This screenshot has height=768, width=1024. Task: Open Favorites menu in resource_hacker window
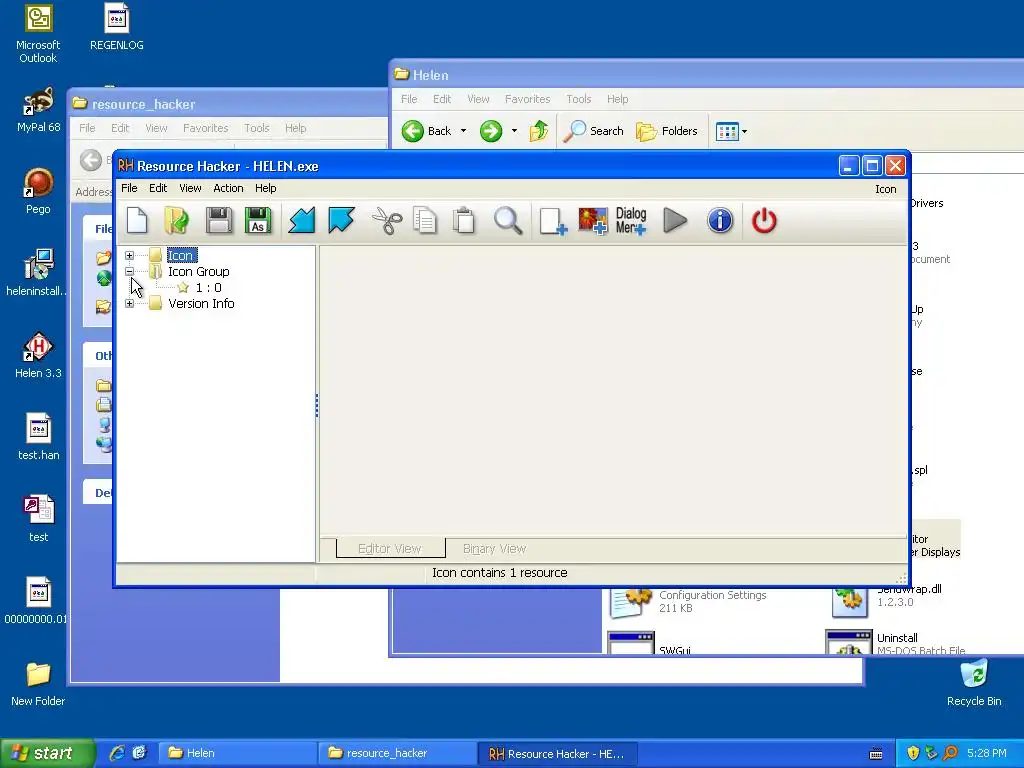pyautogui.click(x=205, y=128)
